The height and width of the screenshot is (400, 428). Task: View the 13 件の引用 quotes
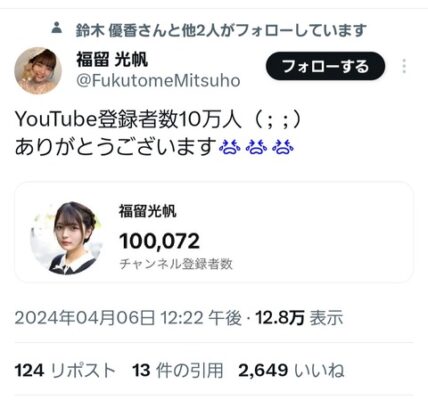178,370
